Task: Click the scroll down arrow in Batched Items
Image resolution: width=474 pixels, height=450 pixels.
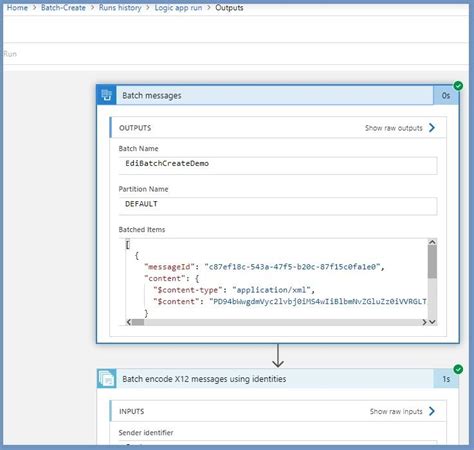Action: (432, 322)
